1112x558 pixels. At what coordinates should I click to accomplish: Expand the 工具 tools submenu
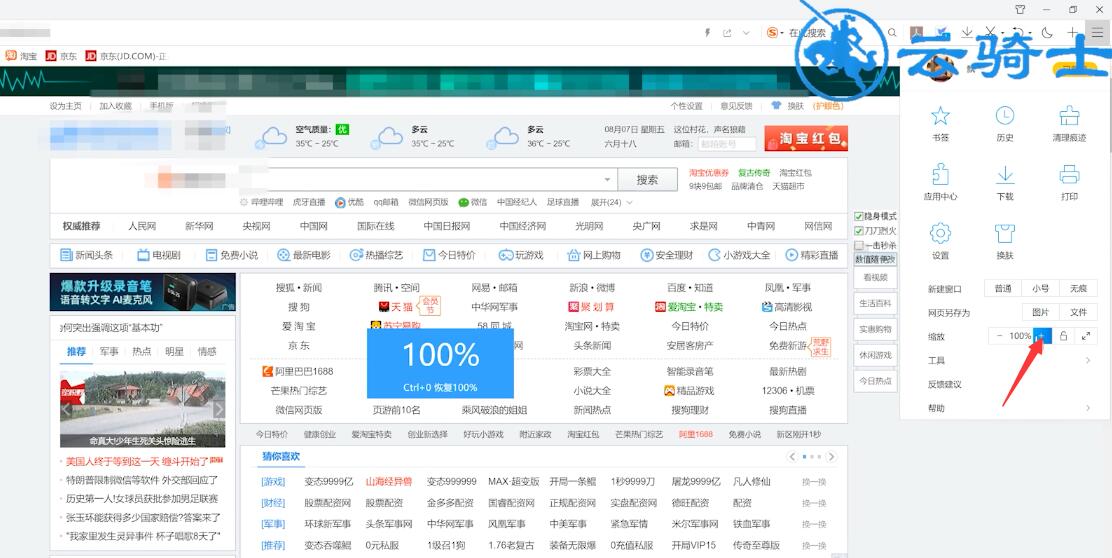[1087, 360]
